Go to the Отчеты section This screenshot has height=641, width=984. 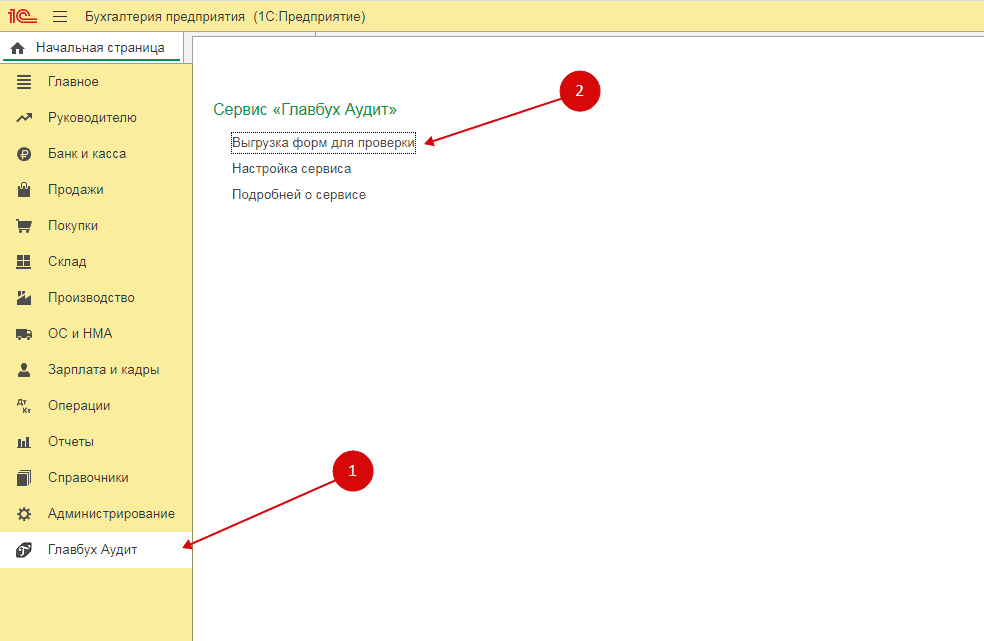70,442
